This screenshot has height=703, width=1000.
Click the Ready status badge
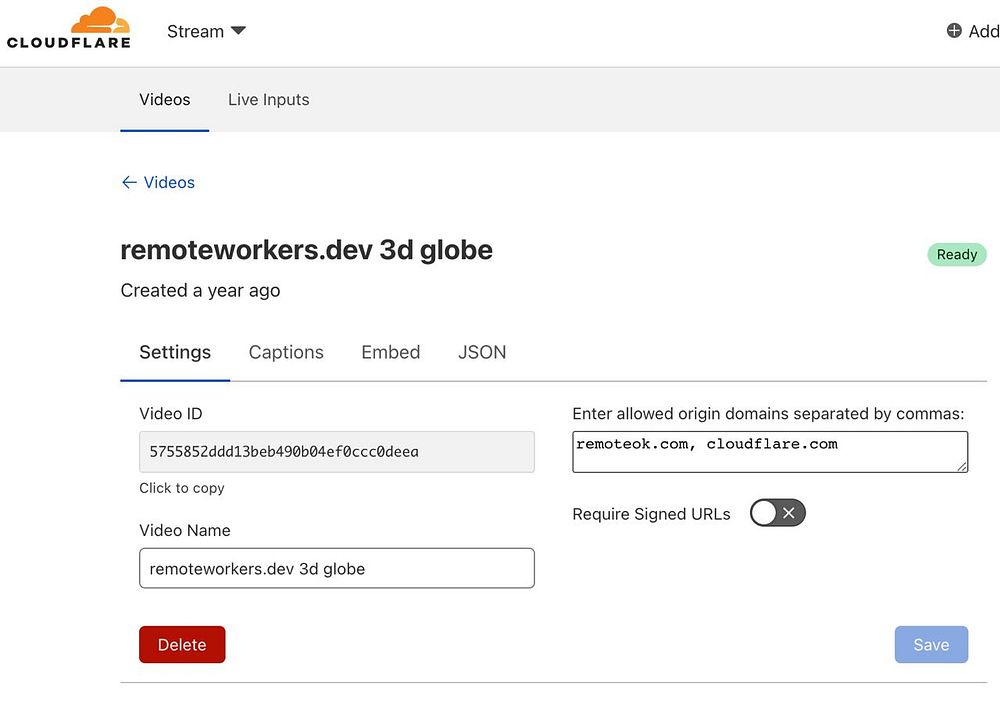(957, 255)
